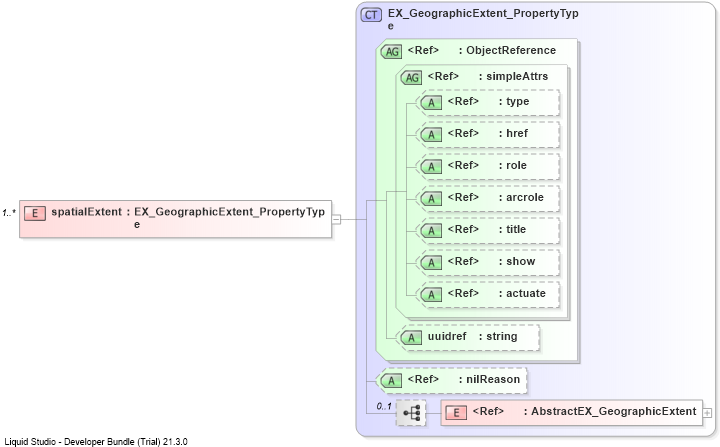The width and height of the screenshot is (720, 447).
Task: Select the spatialExtent element box
Action: 175,219
